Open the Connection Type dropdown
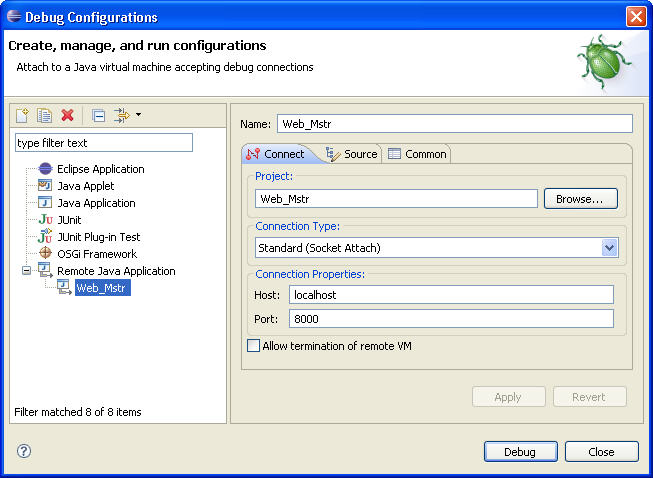This screenshot has height=478, width=653. pos(609,247)
